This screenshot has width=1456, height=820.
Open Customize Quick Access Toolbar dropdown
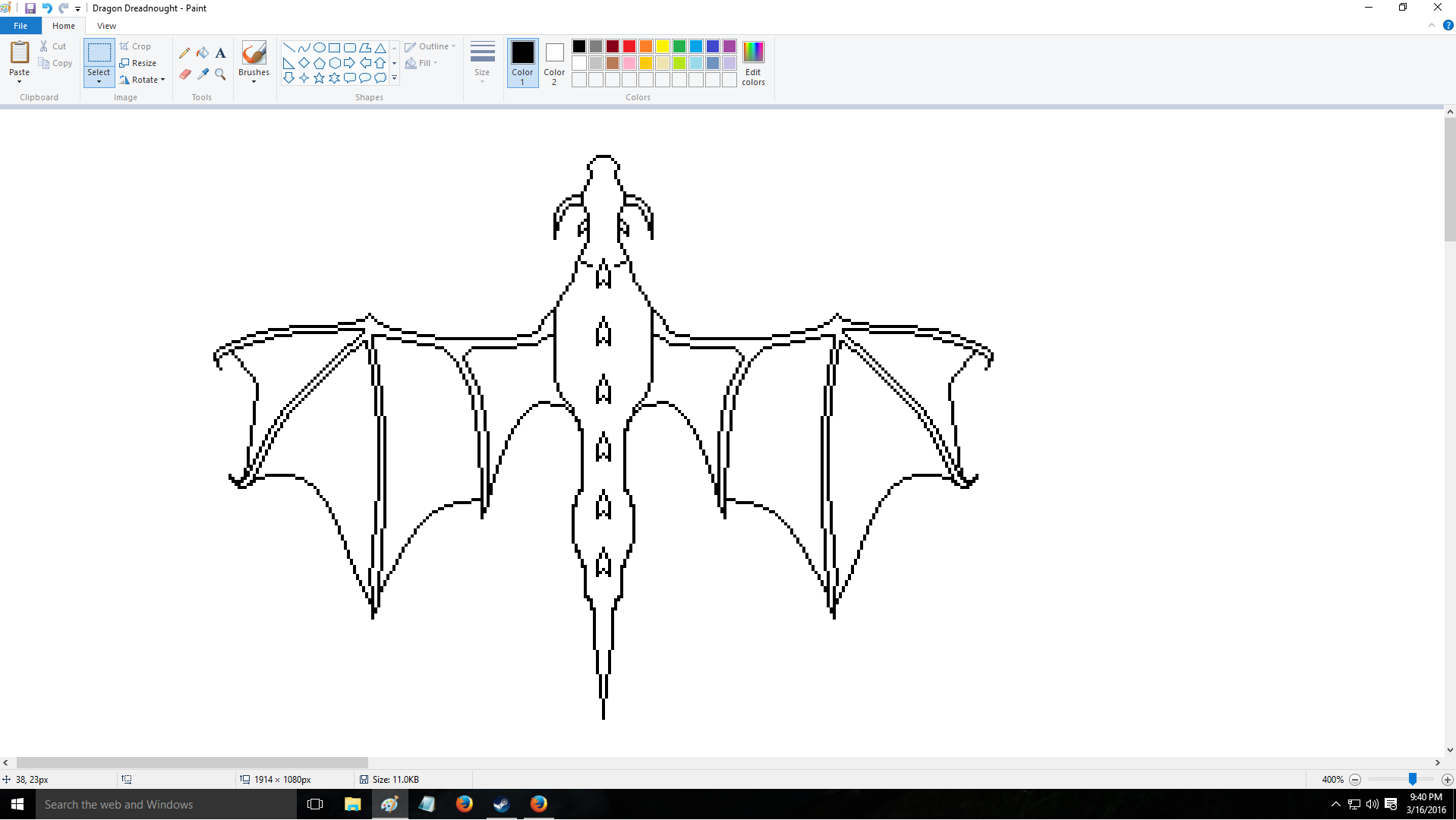pyautogui.click(x=77, y=8)
